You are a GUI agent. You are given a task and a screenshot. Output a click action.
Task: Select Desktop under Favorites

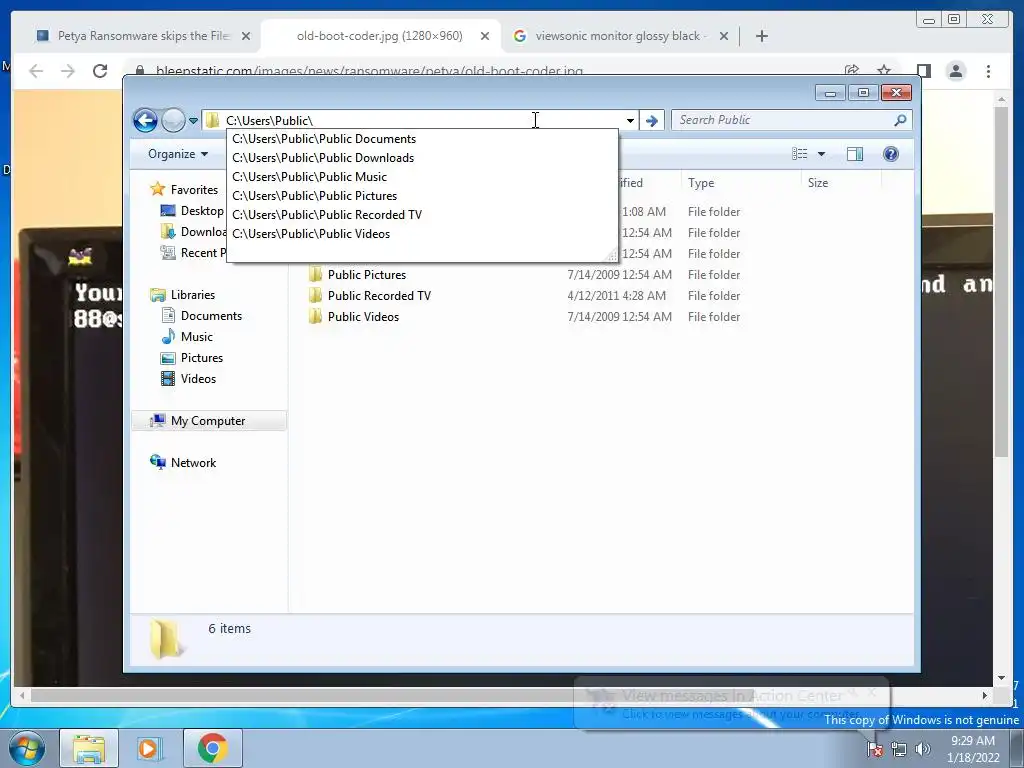click(x=202, y=211)
